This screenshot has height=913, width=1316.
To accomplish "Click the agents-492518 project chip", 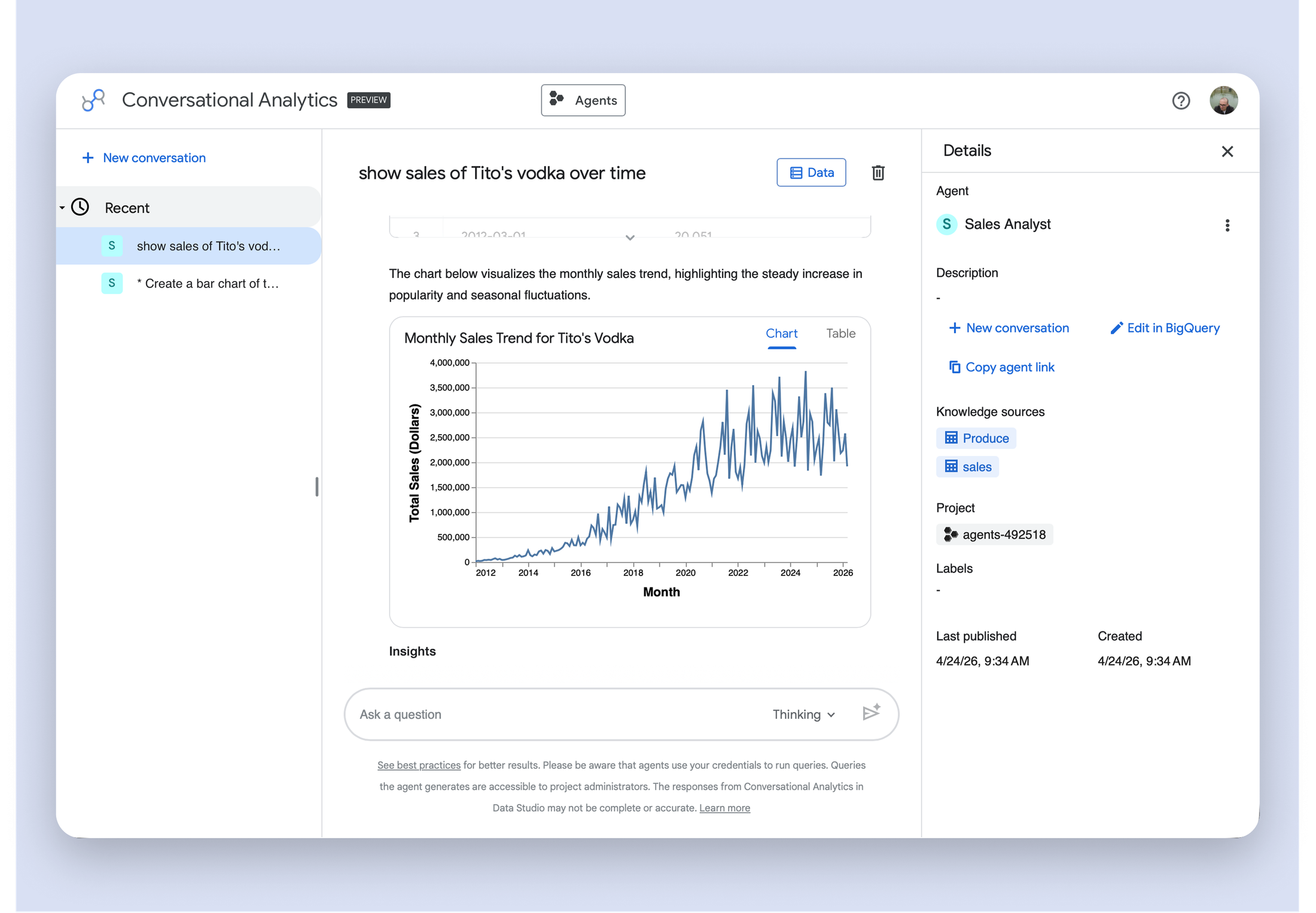I will click(994, 535).
